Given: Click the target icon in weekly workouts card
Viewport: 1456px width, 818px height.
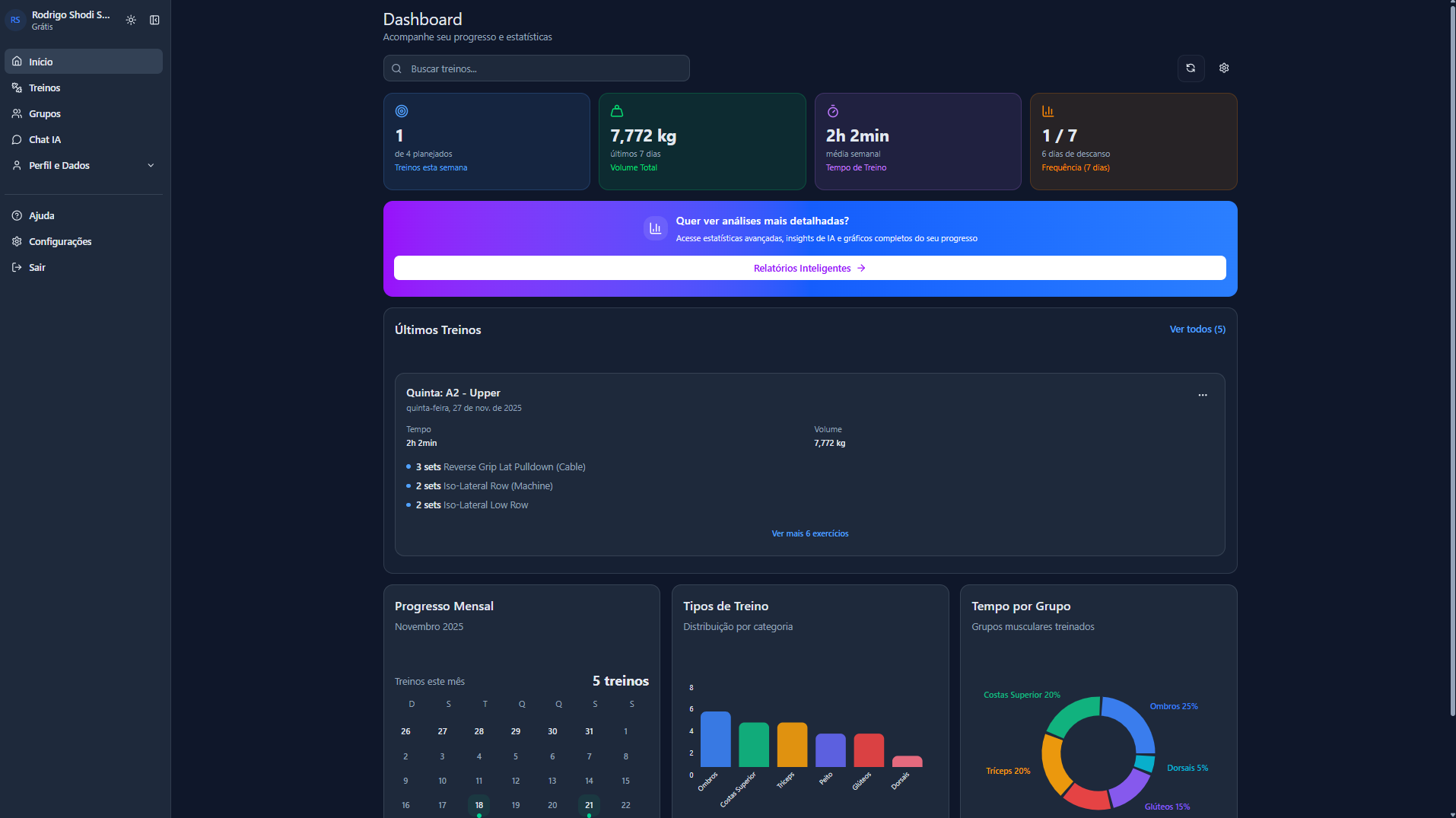Looking at the screenshot, I should point(402,111).
